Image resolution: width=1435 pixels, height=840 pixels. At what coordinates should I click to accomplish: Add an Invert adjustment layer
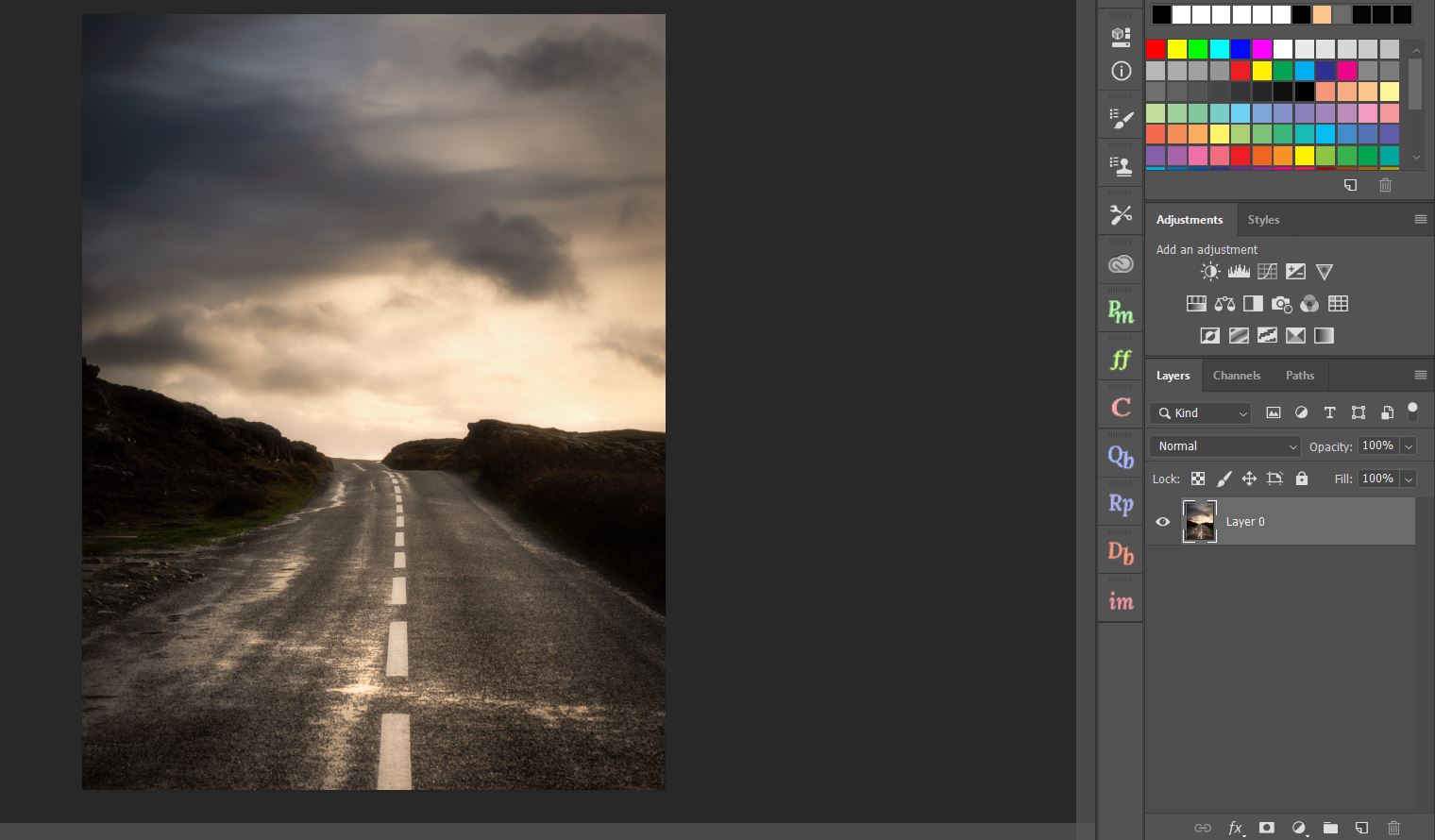[1209, 336]
